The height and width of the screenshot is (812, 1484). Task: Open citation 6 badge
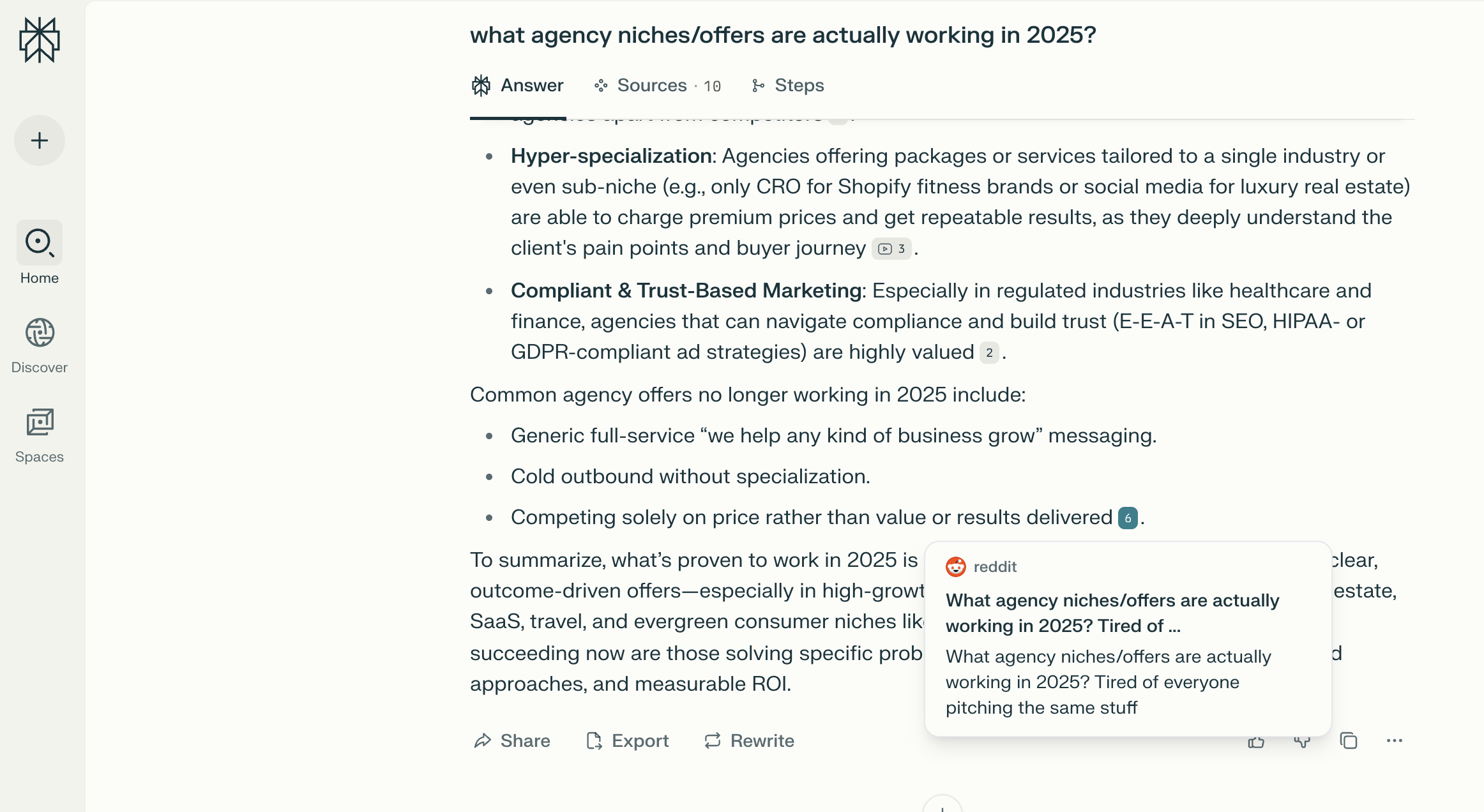pos(1128,518)
